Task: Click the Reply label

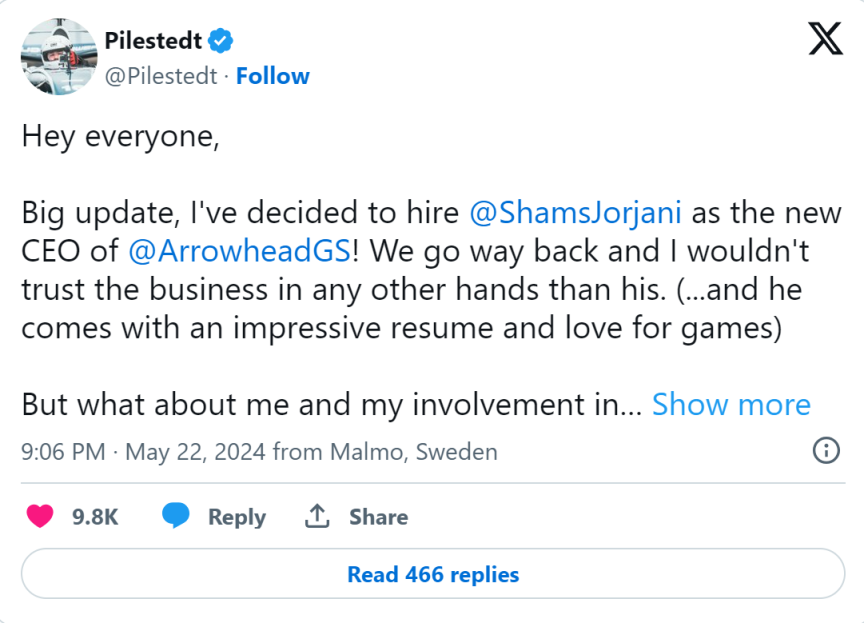Action: (x=236, y=517)
